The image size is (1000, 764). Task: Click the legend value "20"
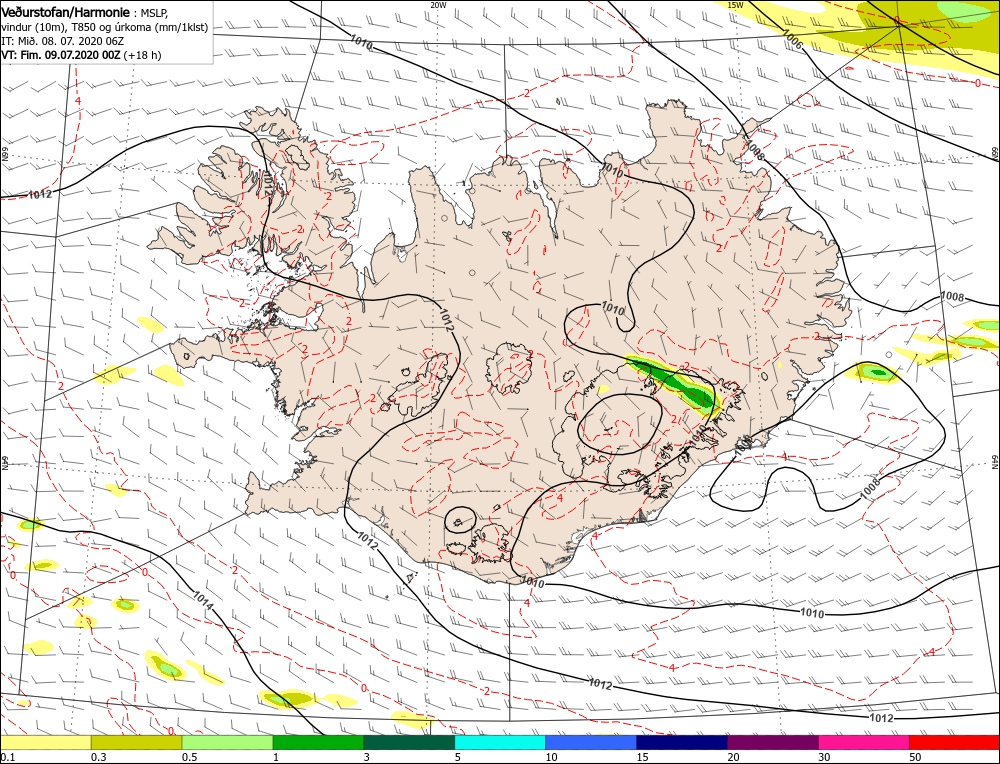coord(733,757)
